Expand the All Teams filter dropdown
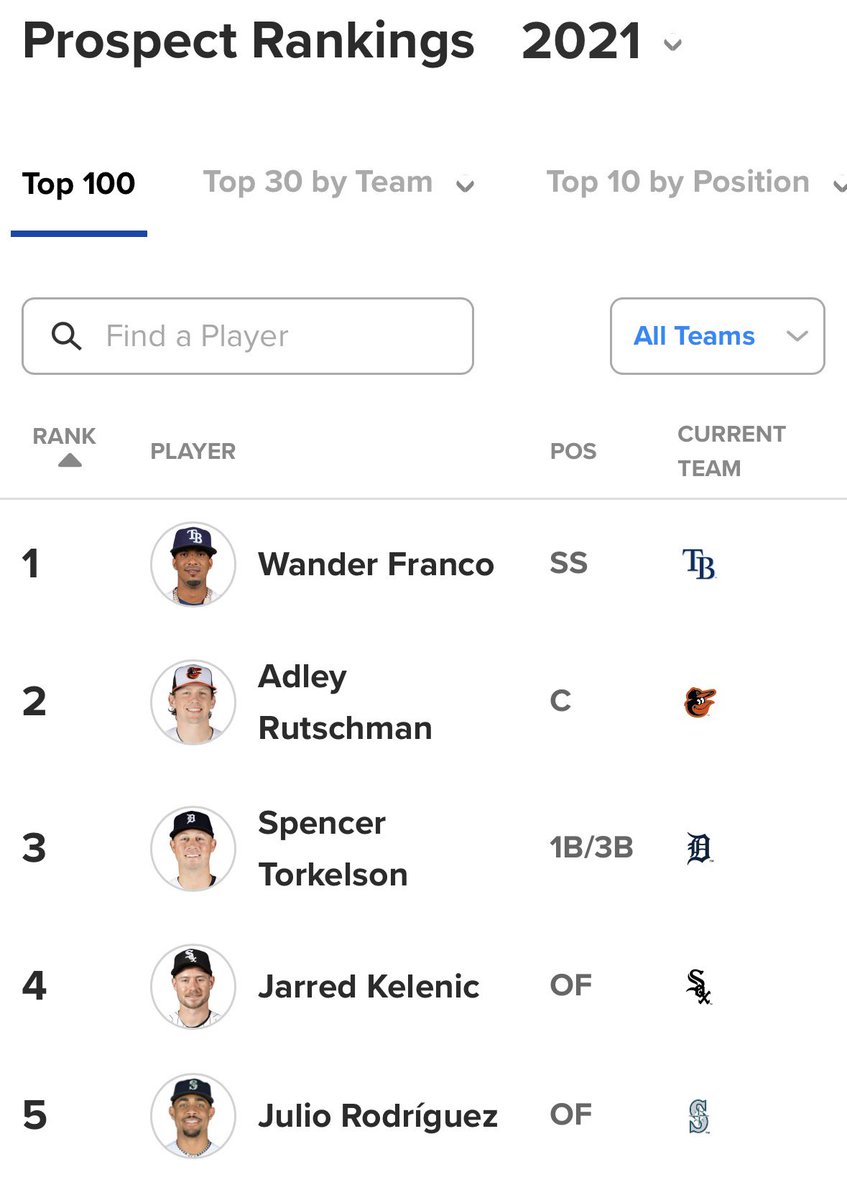847x1200 pixels. click(717, 336)
